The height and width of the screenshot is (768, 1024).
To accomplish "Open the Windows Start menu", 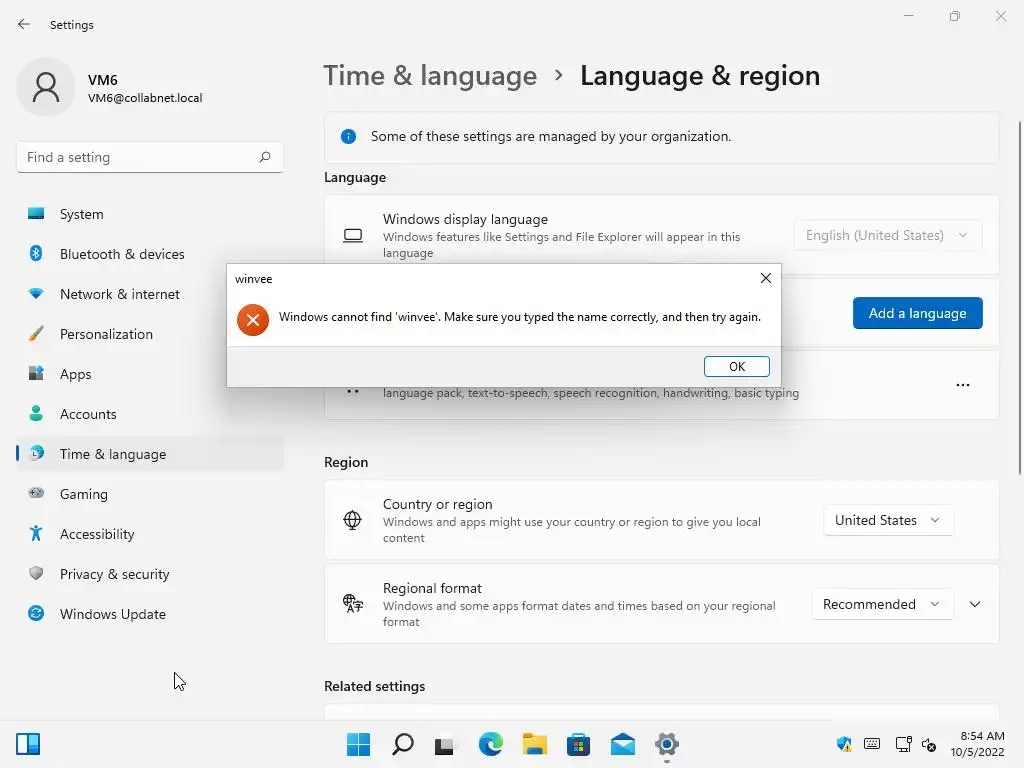I will [x=358, y=744].
